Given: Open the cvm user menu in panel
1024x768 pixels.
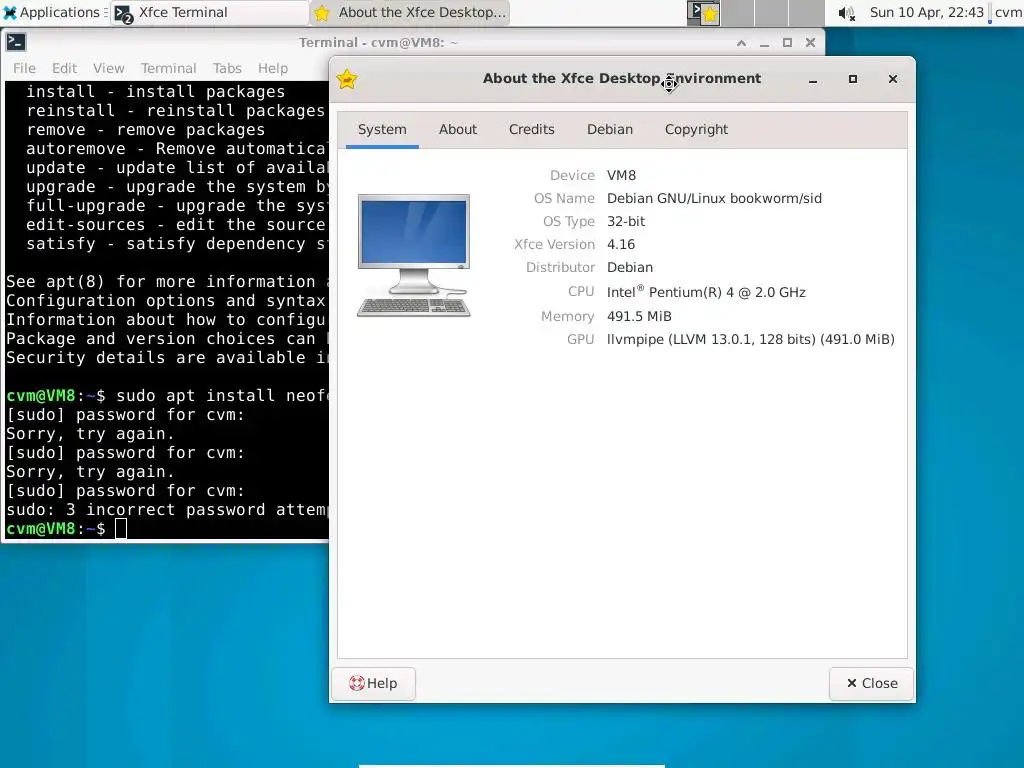Looking at the screenshot, I should tap(1008, 12).
